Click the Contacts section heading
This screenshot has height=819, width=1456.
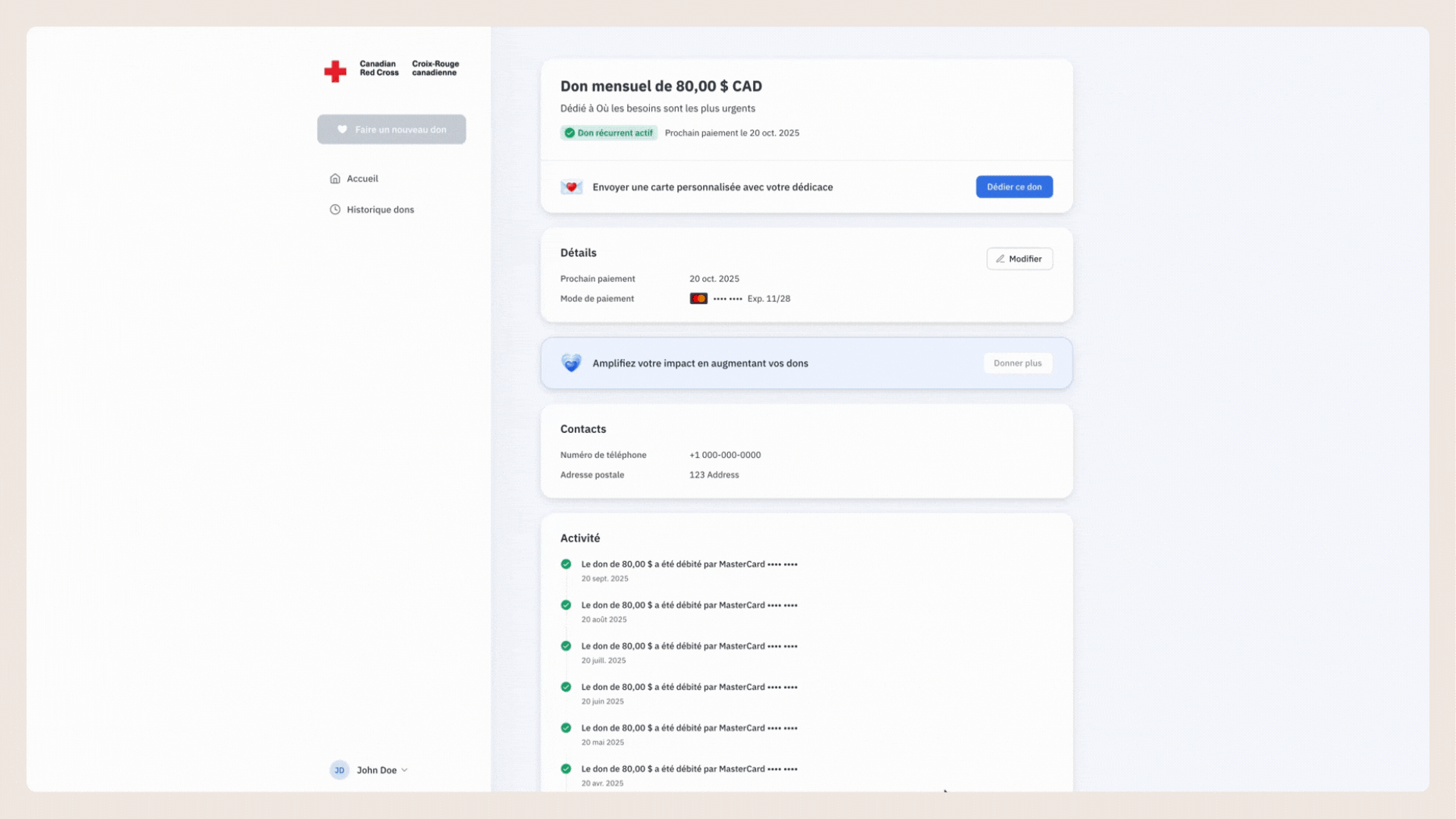point(583,429)
